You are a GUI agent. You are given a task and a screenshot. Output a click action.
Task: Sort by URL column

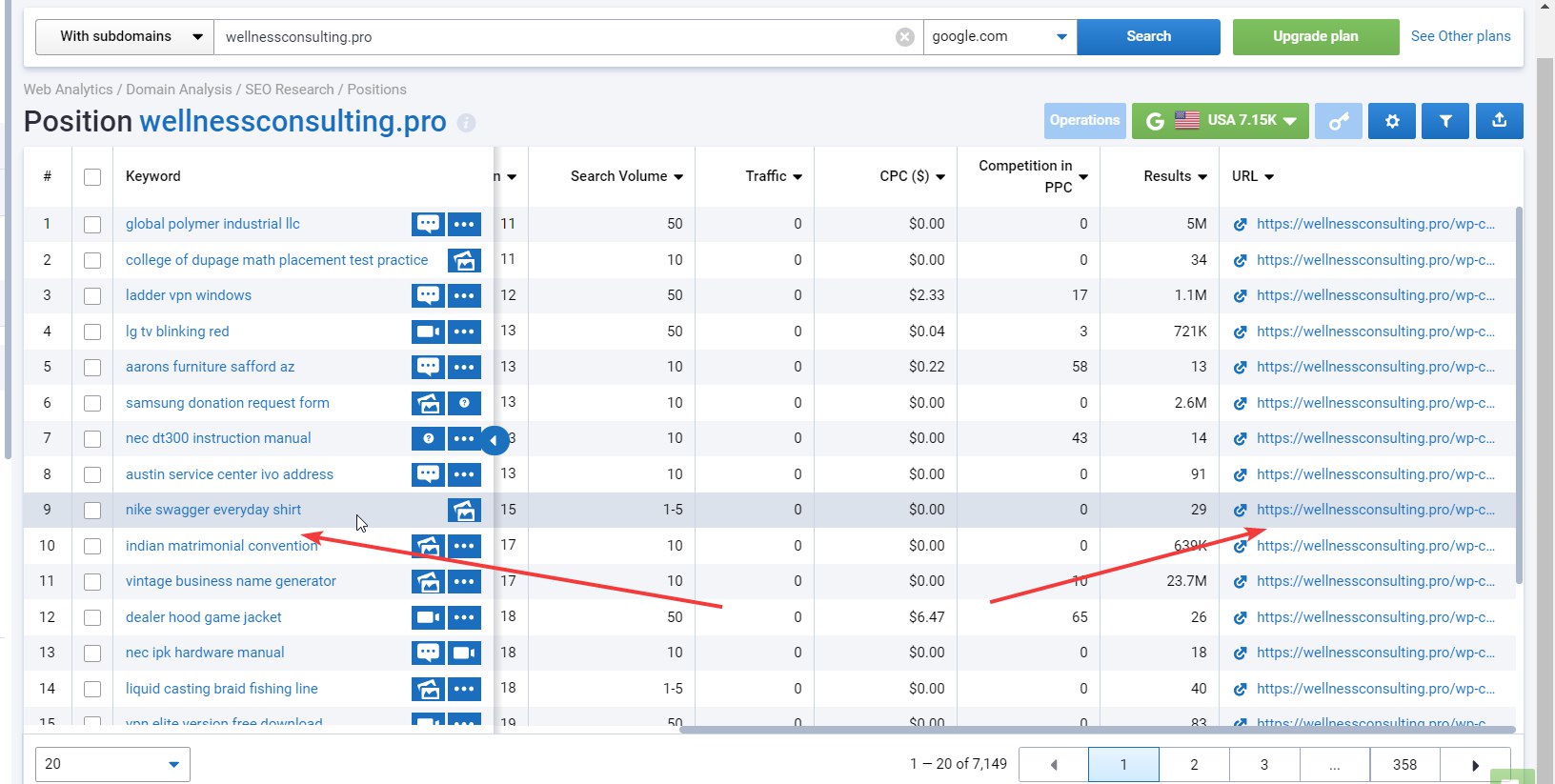1253,176
